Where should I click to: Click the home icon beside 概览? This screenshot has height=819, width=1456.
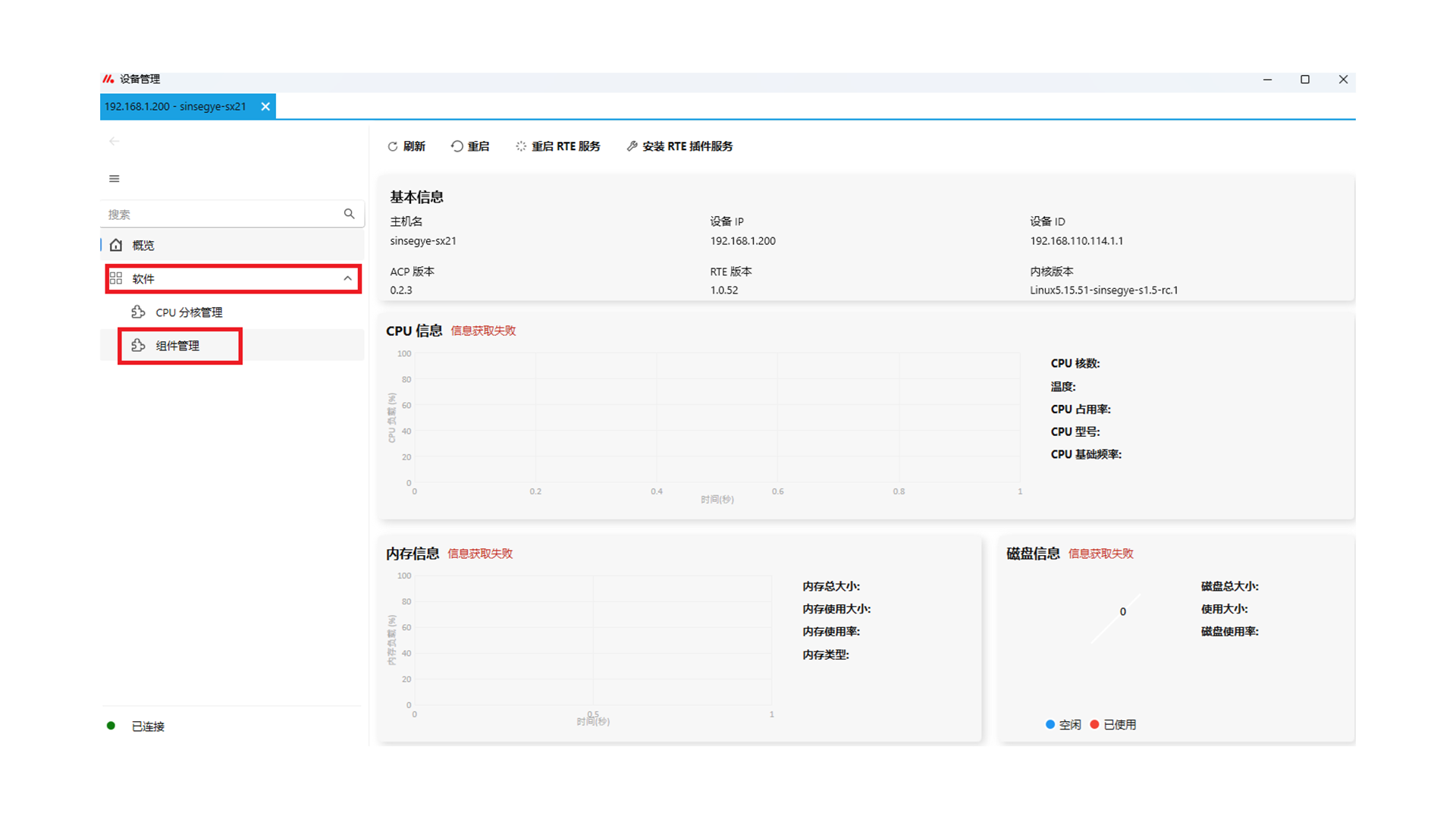pyautogui.click(x=116, y=245)
